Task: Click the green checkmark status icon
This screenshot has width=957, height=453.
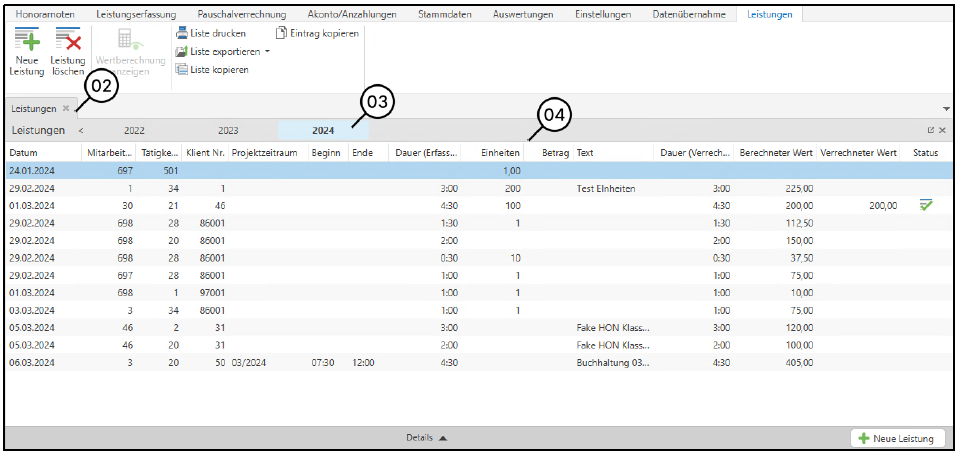Action: [926, 204]
